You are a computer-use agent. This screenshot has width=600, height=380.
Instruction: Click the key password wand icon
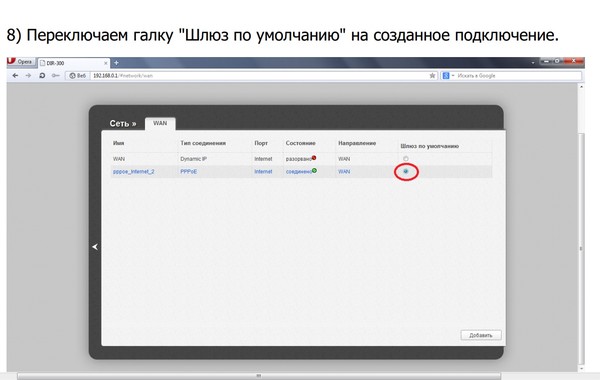pos(55,76)
